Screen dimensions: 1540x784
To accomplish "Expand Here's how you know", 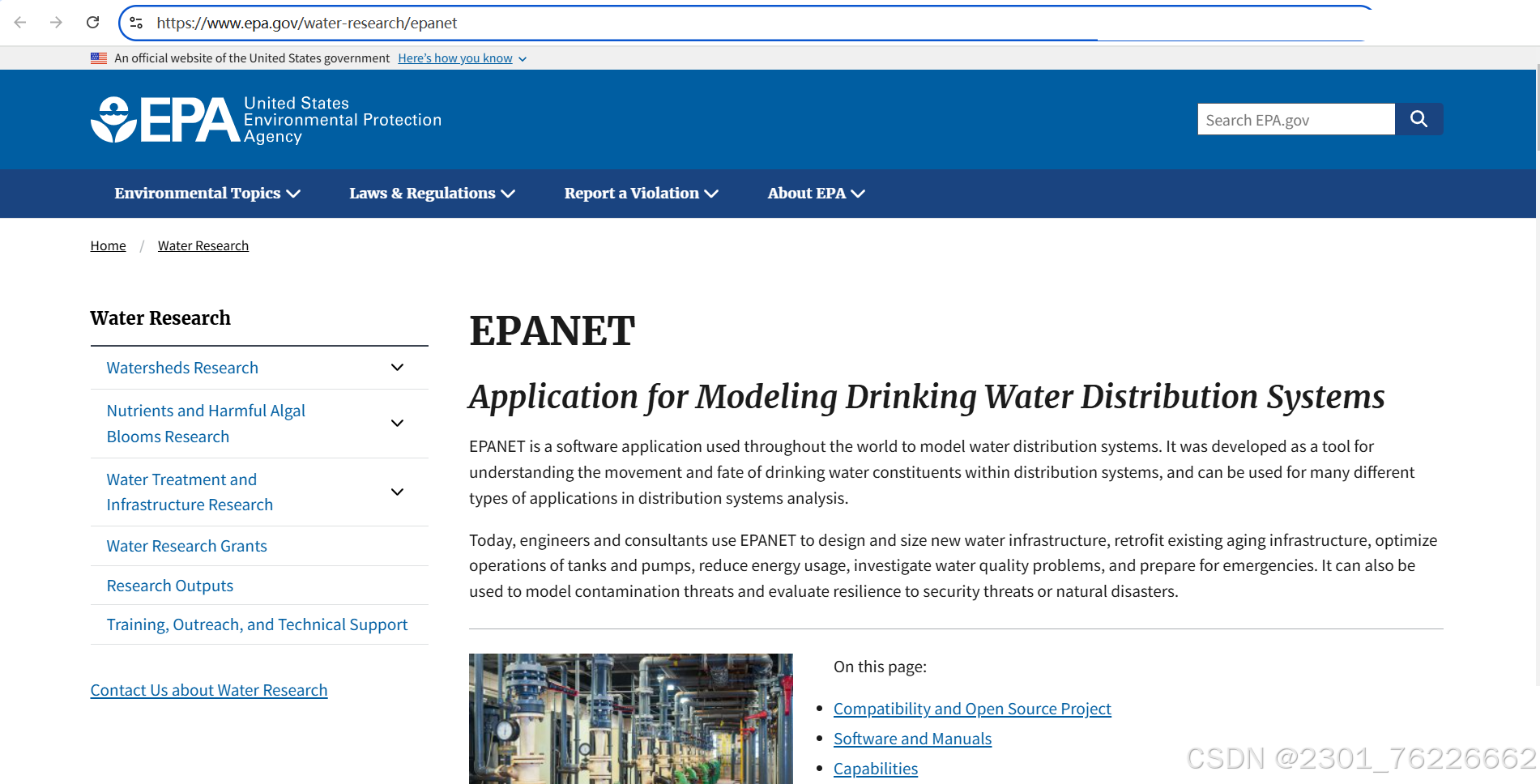I will 462,58.
